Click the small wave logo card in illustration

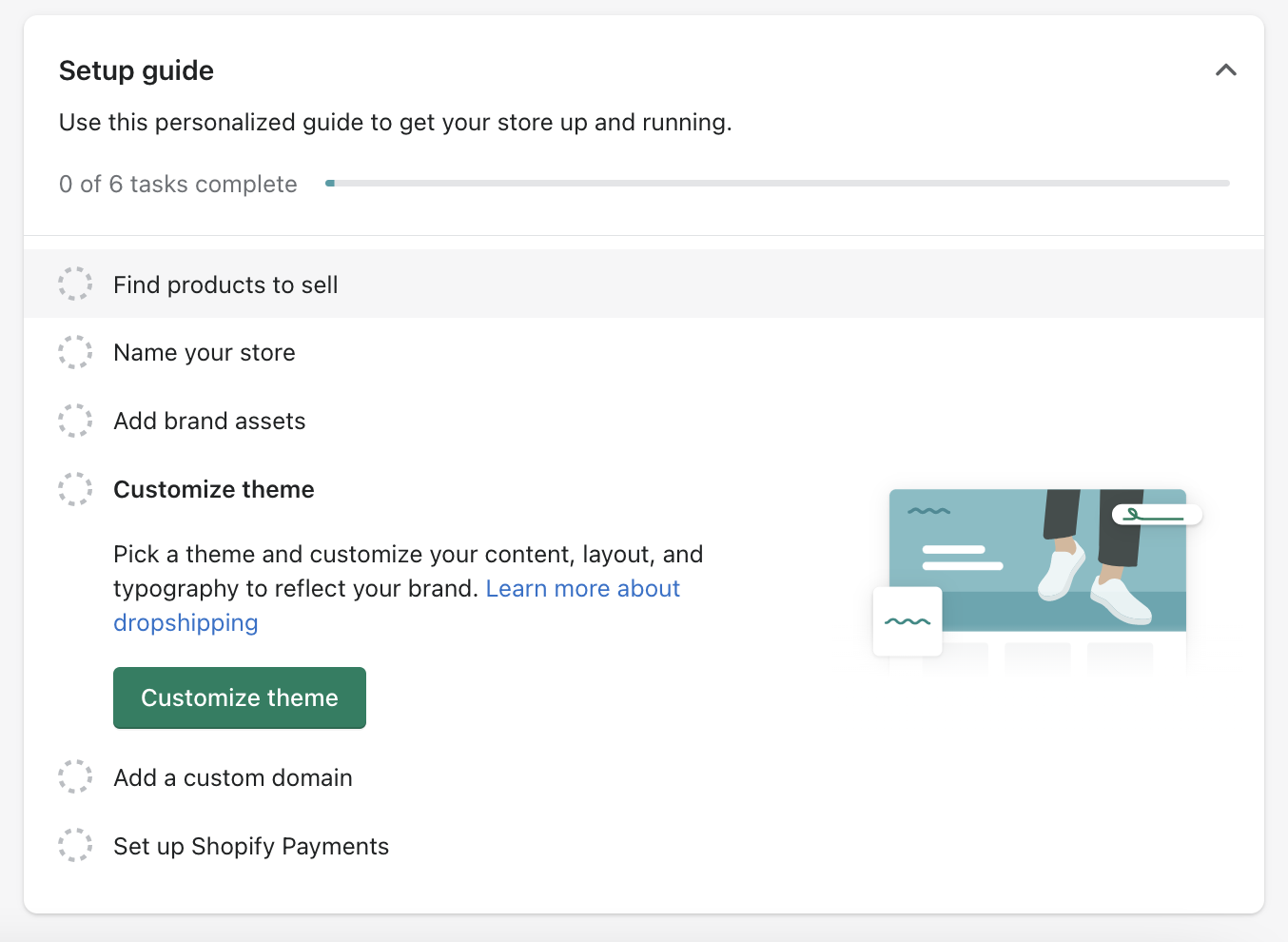click(x=907, y=621)
